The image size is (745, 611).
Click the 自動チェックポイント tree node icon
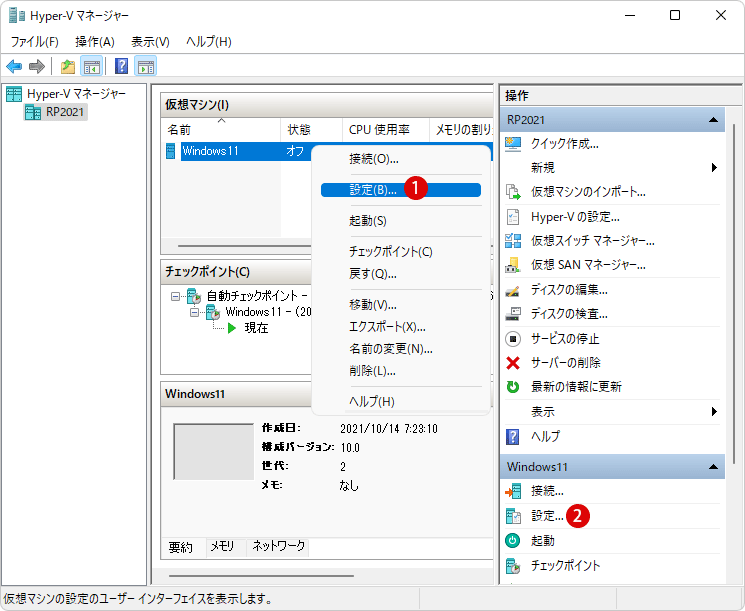194,296
